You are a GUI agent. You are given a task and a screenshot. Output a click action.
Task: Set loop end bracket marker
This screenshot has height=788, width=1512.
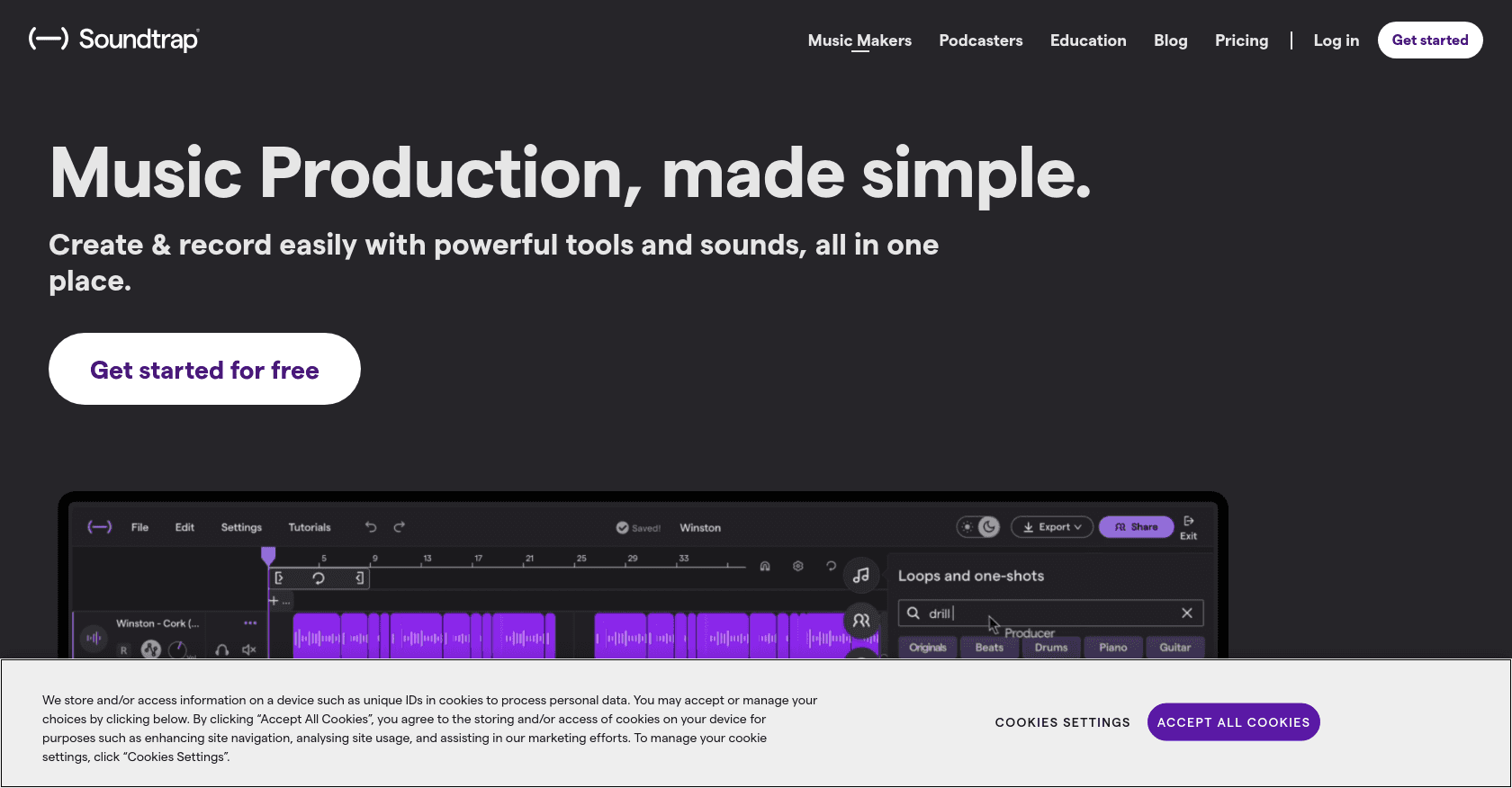(x=359, y=578)
